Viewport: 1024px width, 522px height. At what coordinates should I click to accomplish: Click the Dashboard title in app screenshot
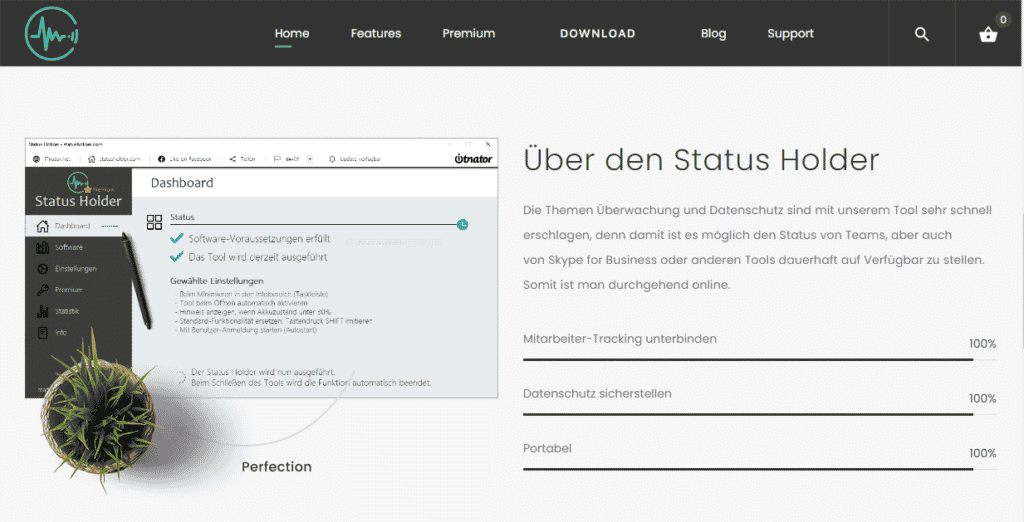[182, 183]
